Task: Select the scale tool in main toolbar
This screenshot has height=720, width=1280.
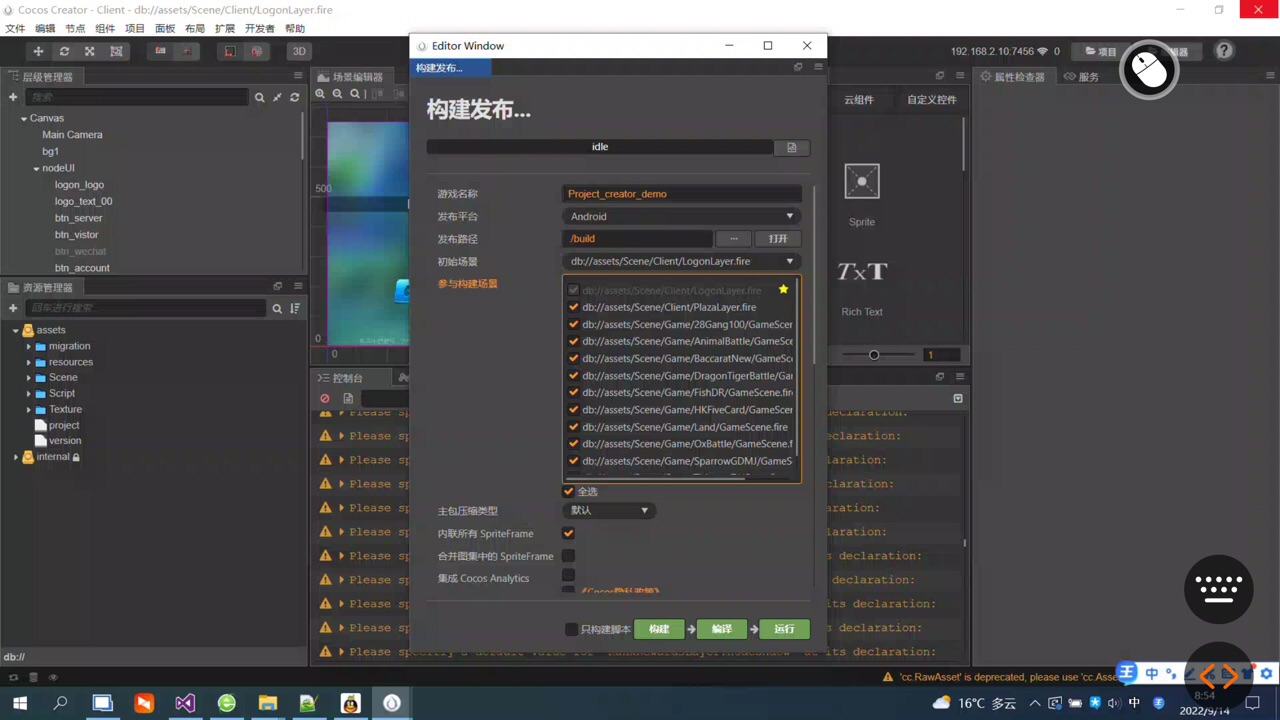Action: pyautogui.click(x=90, y=51)
